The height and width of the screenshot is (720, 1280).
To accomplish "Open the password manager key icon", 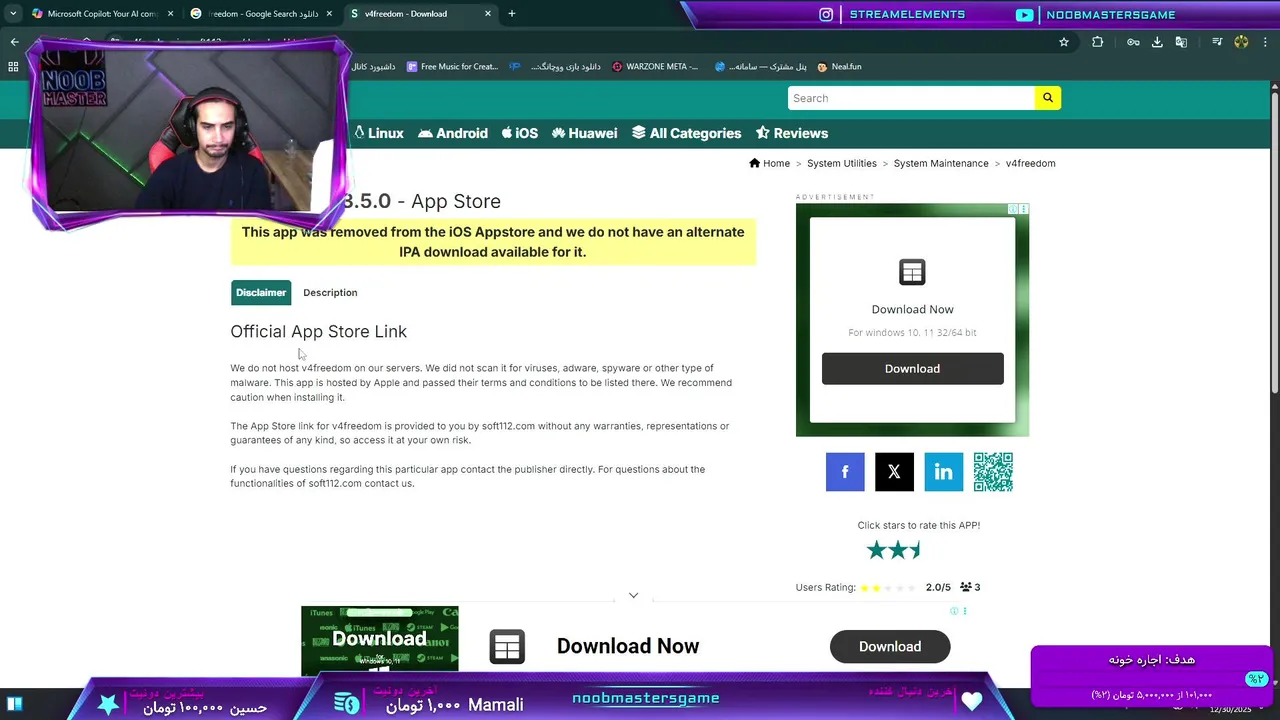I will [x=1133, y=42].
